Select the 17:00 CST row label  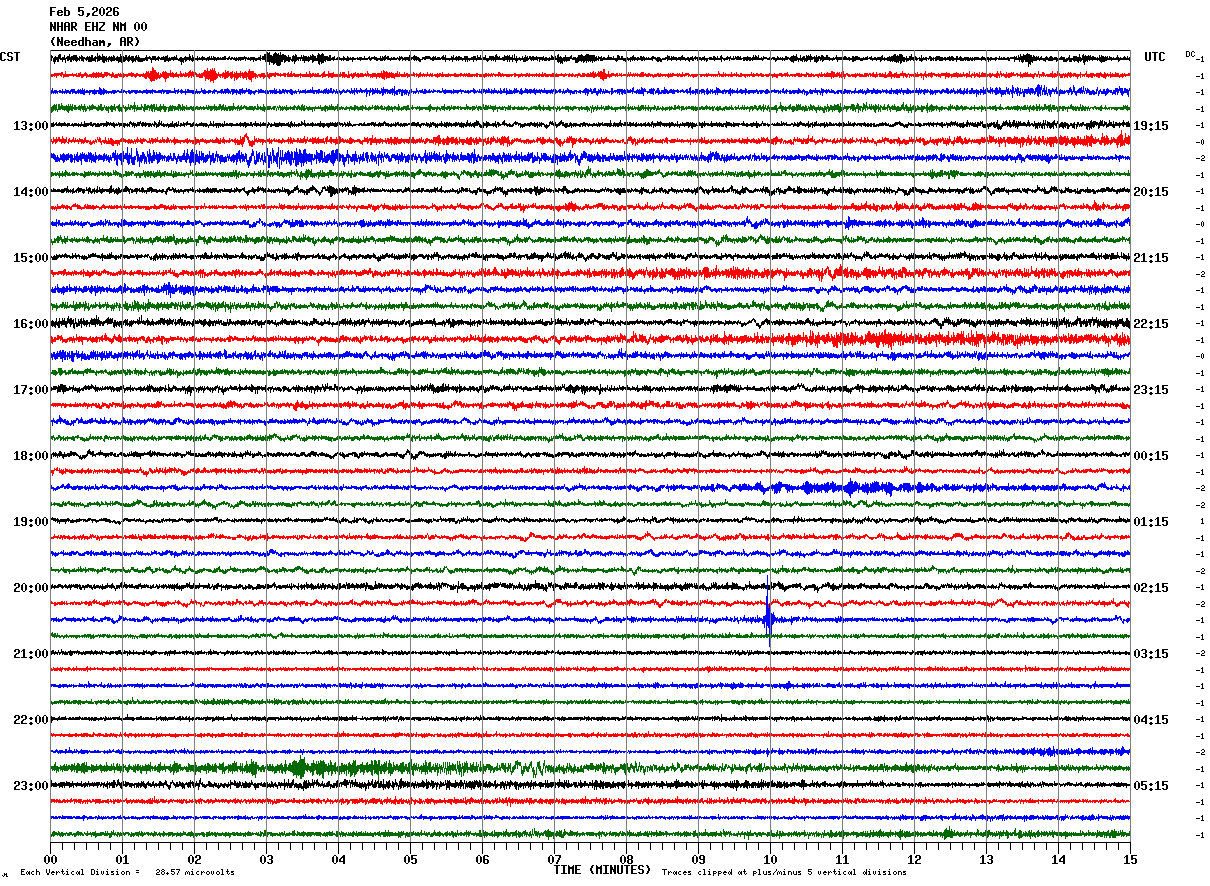(30, 390)
